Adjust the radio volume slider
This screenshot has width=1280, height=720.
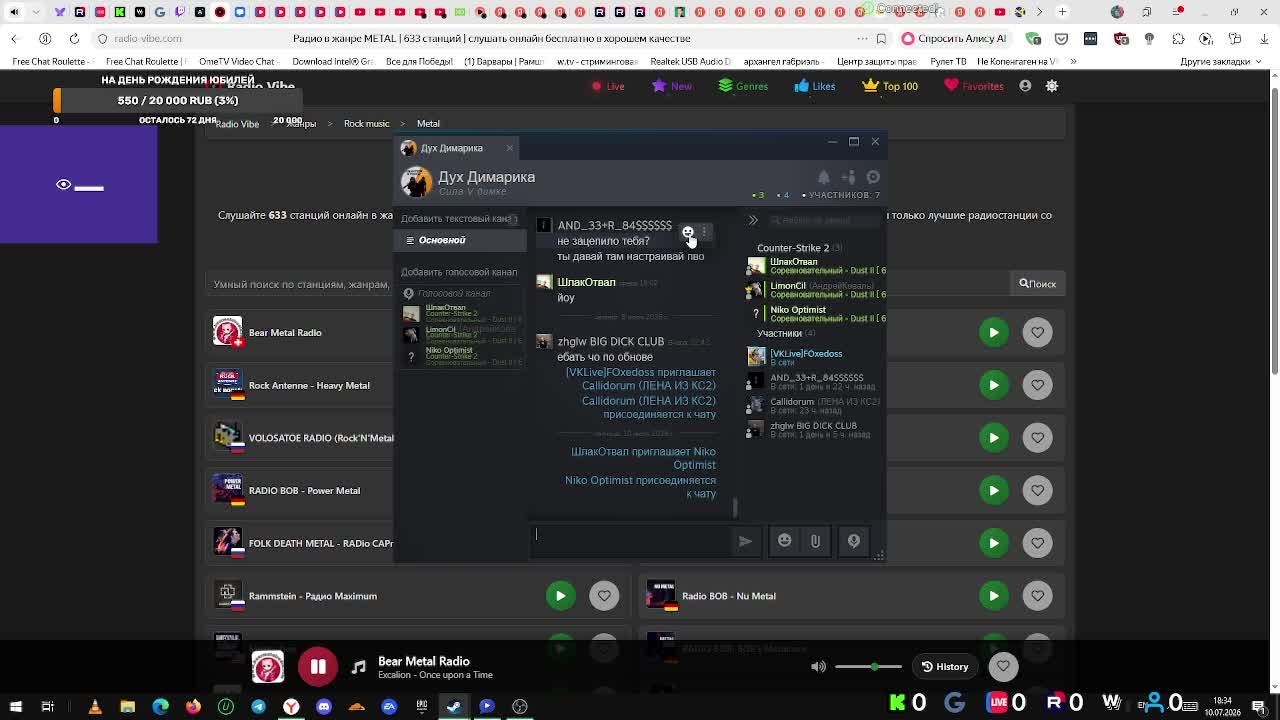click(x=868, y=667)
